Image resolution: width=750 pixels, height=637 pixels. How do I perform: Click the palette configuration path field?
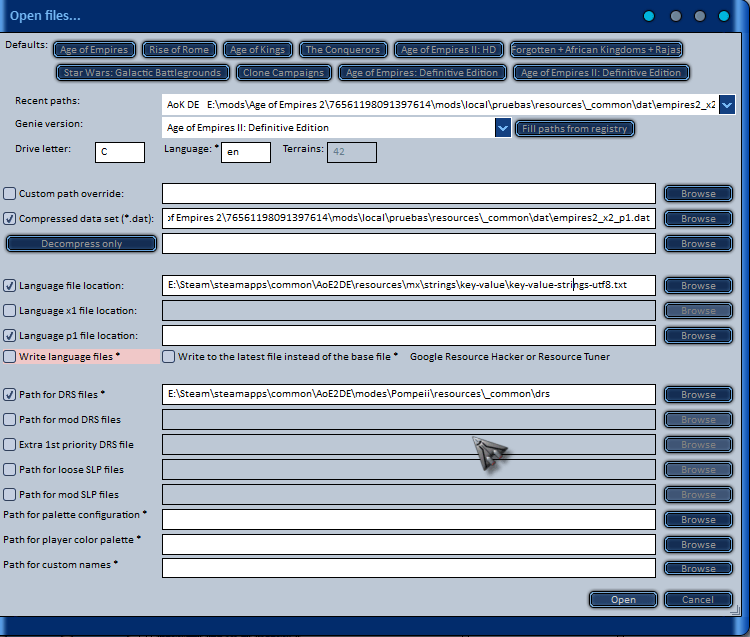pos(409,519)
